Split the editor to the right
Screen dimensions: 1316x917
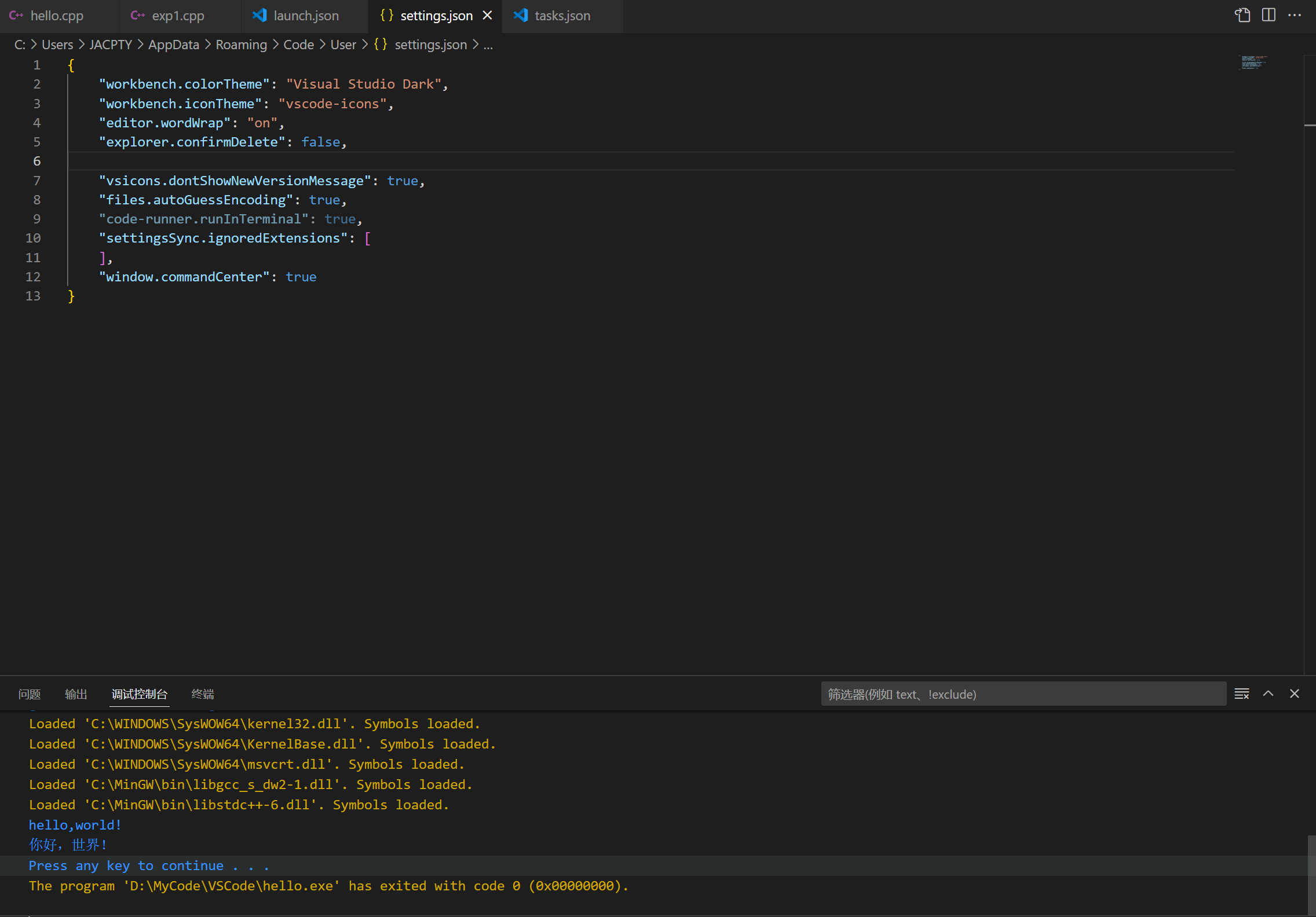[x=1269, y=15]
